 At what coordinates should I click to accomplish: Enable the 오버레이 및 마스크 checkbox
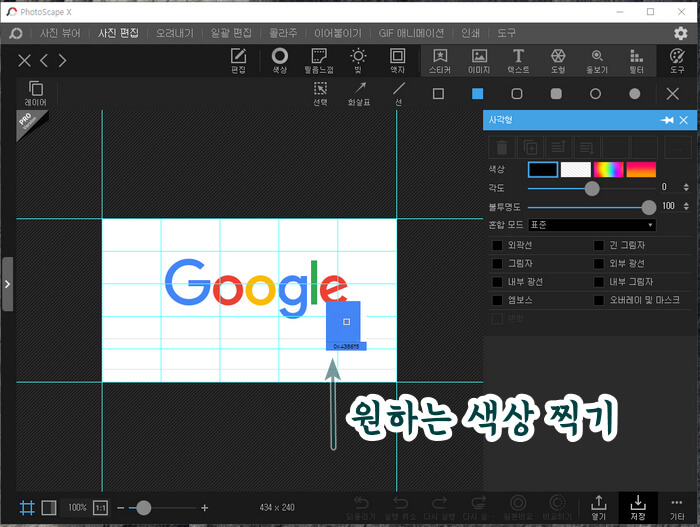(x=599, y=300)
